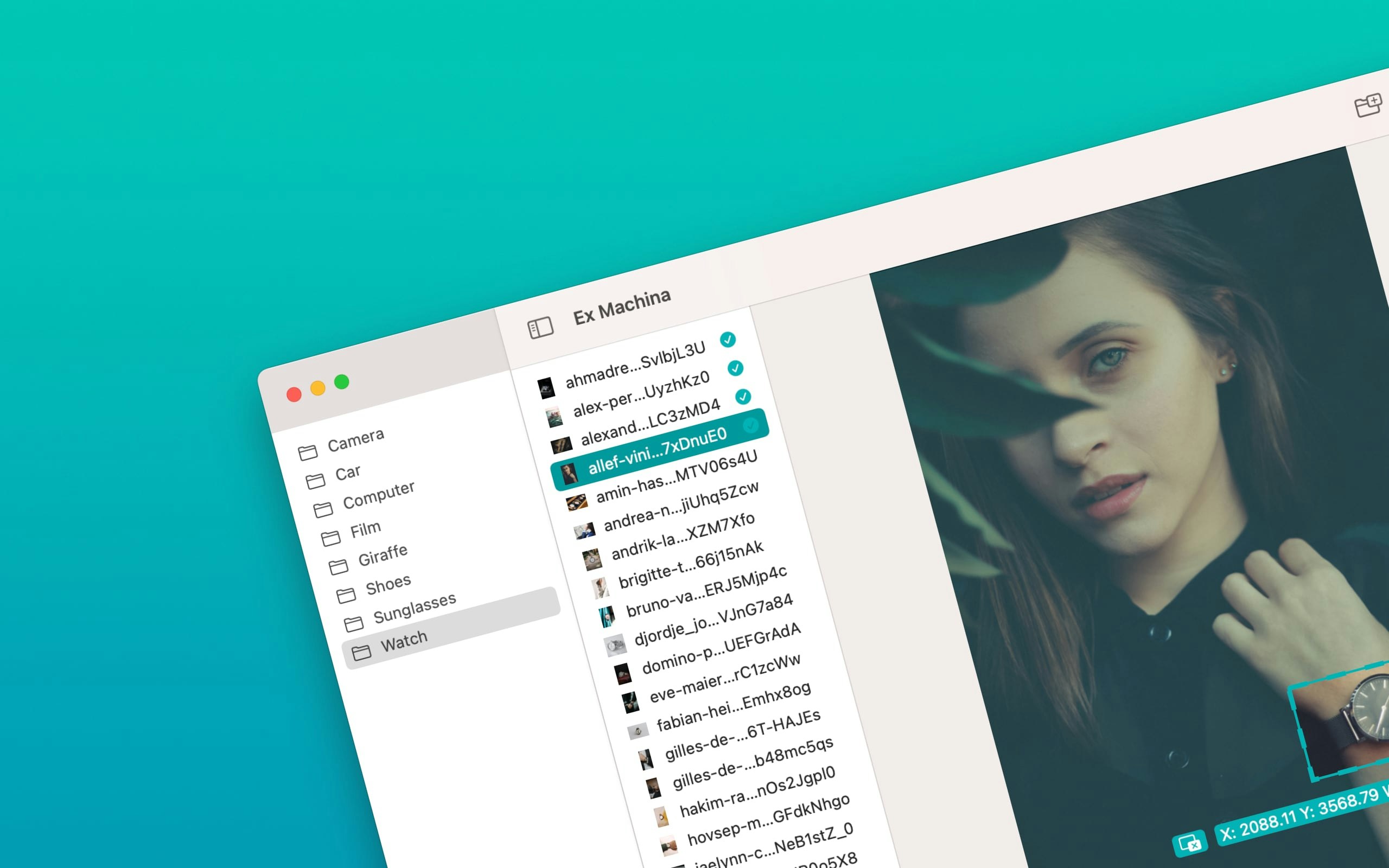Image resolution: width=1389 pixels, height=868 pixels.
Task: Click the checkmark badge on alex-per...UyzhKz0
Action: tap(735, 368)
